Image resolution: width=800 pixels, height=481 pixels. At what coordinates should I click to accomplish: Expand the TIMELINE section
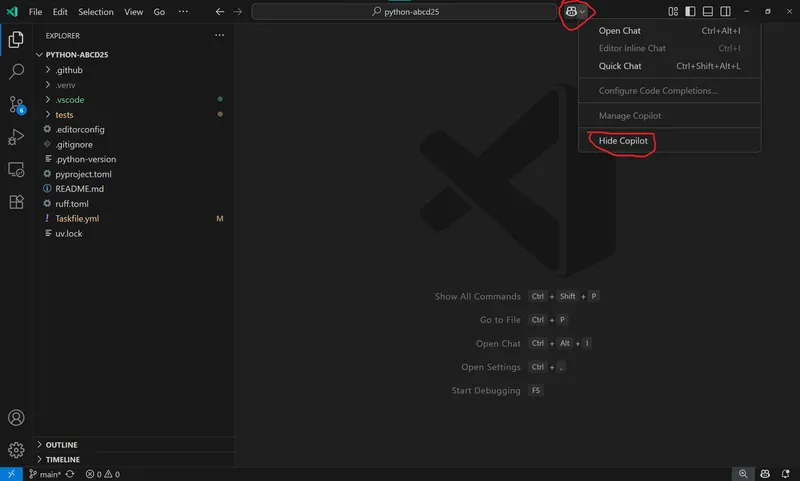(x=62, y=459)
